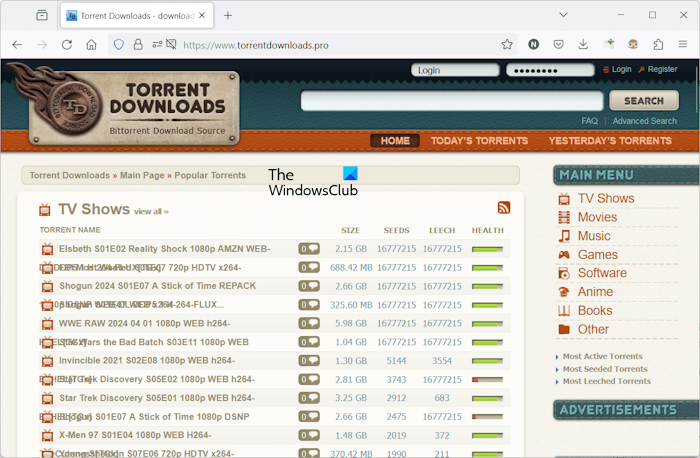This screenshot has width=700, height=458.
Task: Click the SEARCH button
Action: click(x=644, y=101)
